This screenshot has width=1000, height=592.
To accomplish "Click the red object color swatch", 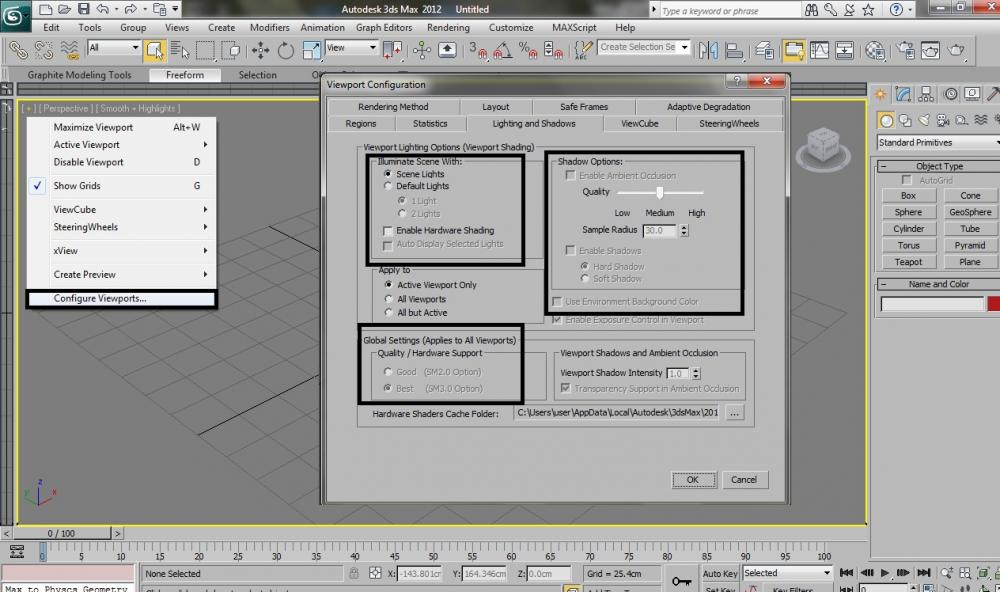I will pos(993,304).
